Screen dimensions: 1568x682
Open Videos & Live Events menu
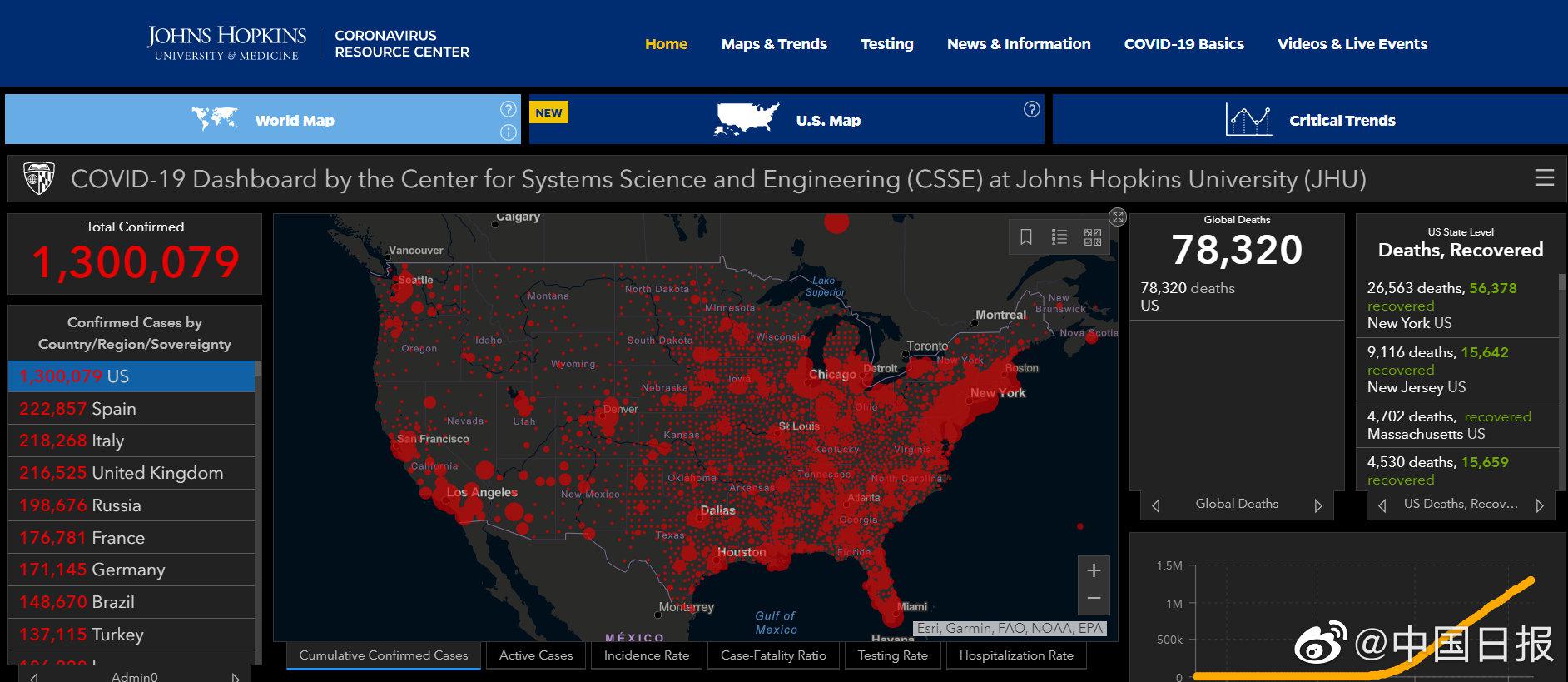tap(1352, 44)
